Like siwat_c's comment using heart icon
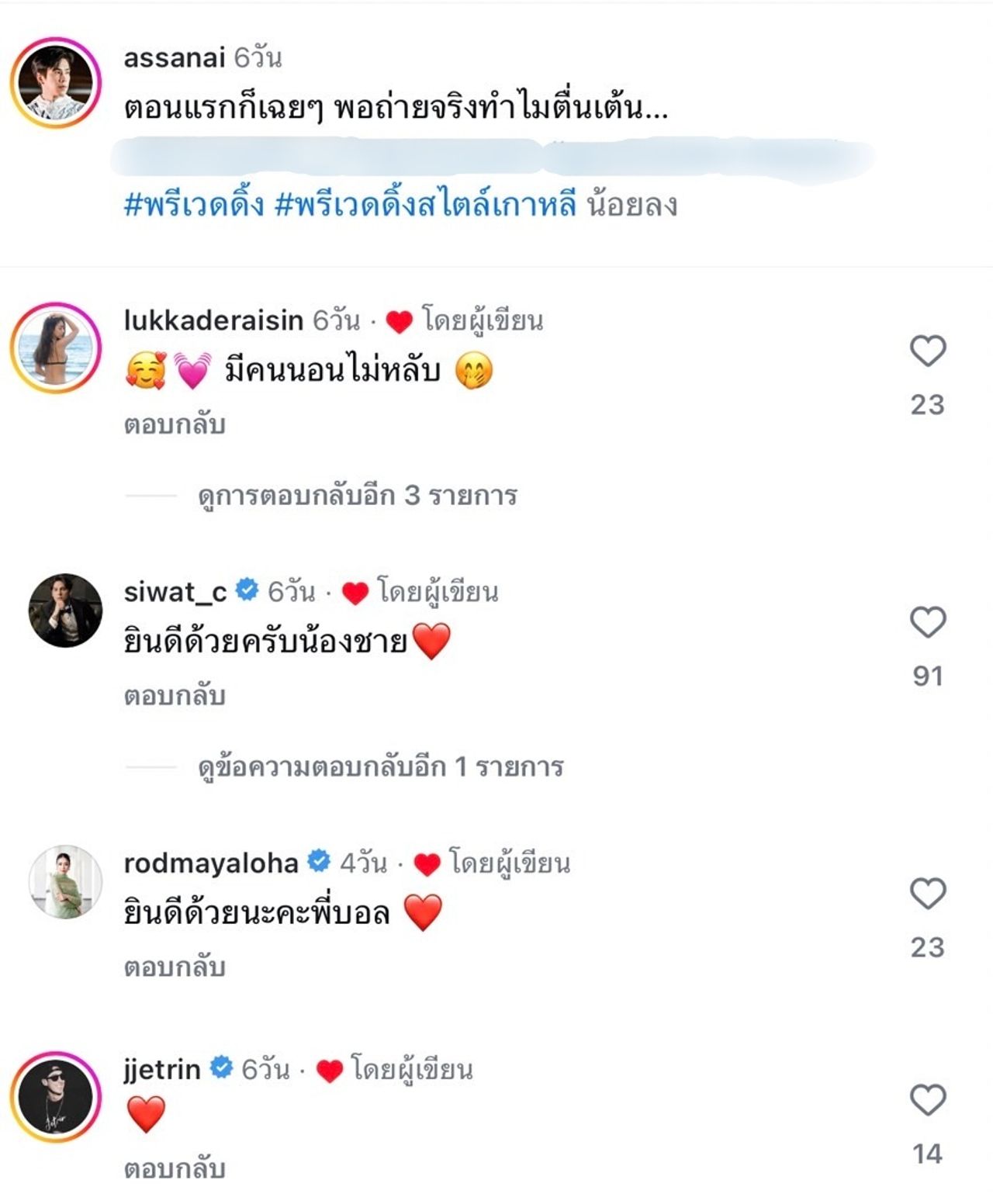This screenshot has height=1204, width=993. pyautogui.click(x=927, y=623)
